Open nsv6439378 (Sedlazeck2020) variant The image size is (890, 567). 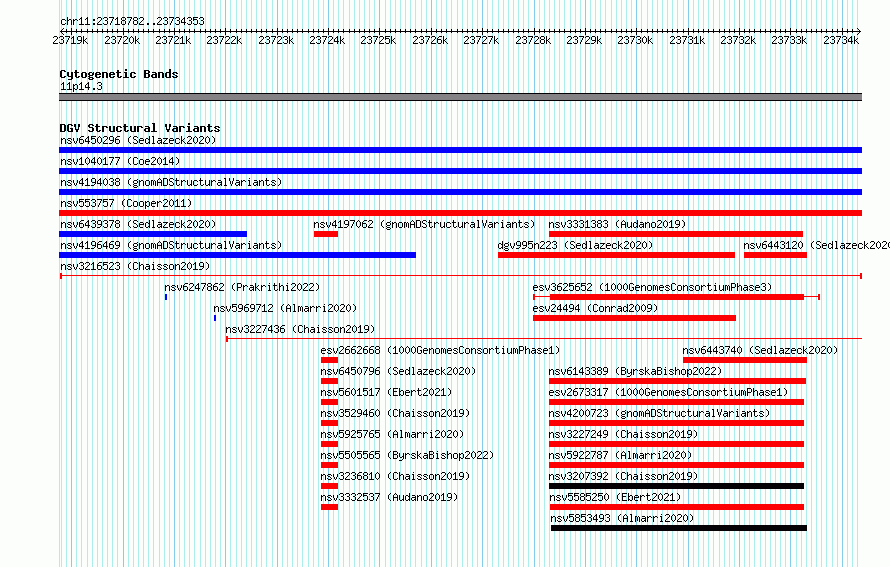click(138, 224)
